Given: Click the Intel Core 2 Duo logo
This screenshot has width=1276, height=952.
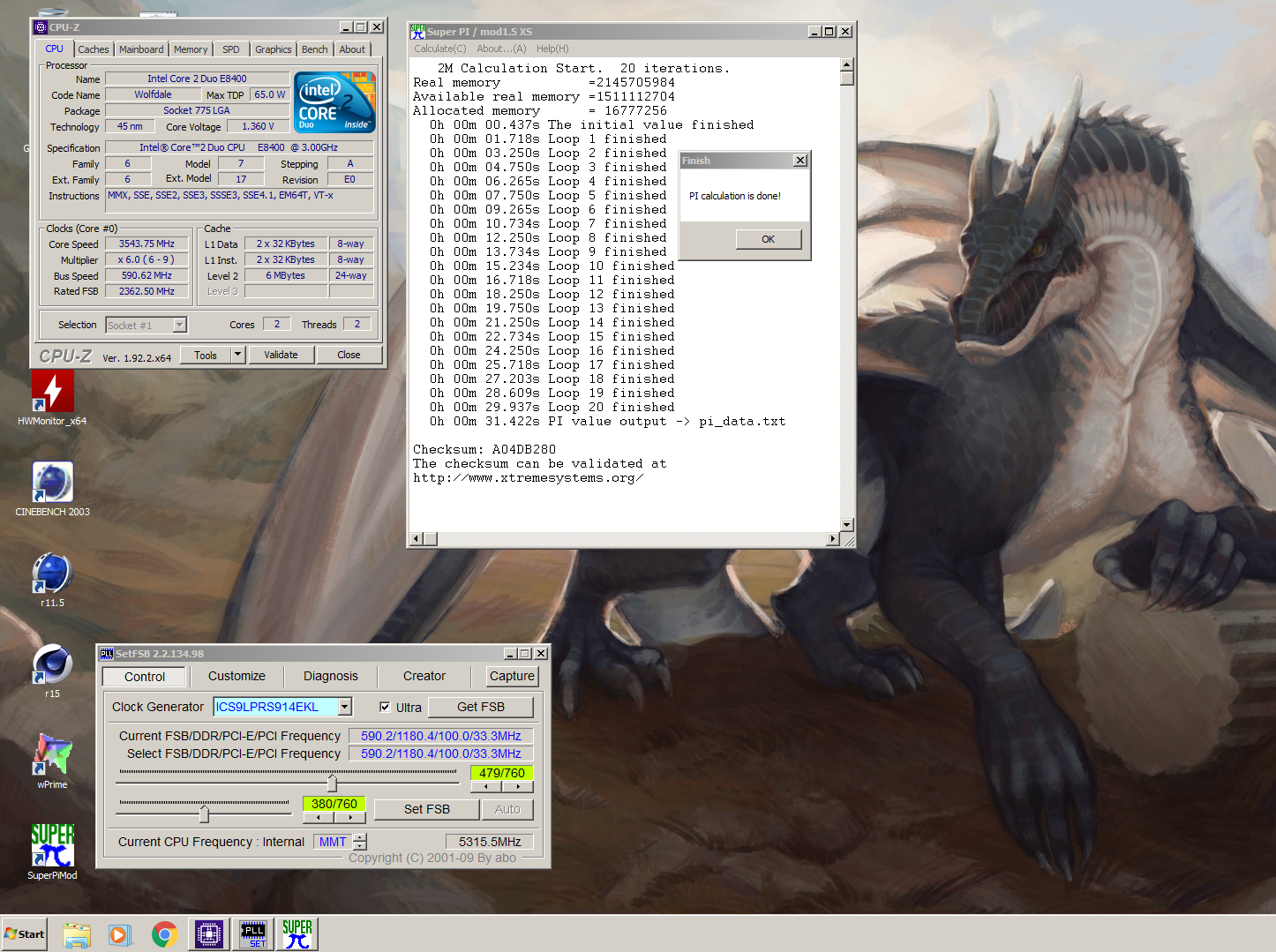Looking at the screenshot, I should tap(335, 102).
